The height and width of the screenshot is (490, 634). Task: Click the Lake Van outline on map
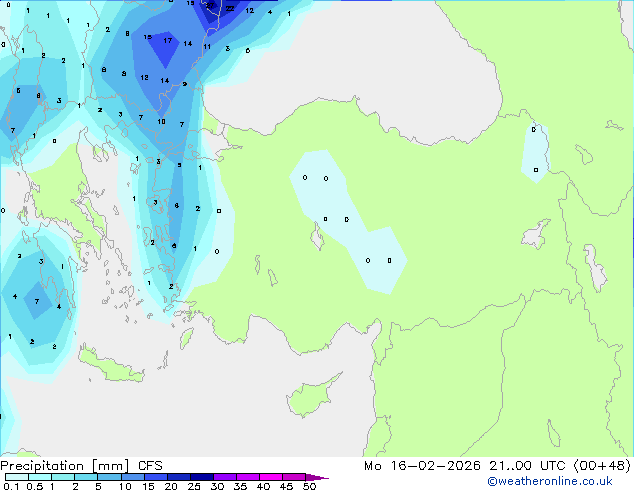point(536,235)
